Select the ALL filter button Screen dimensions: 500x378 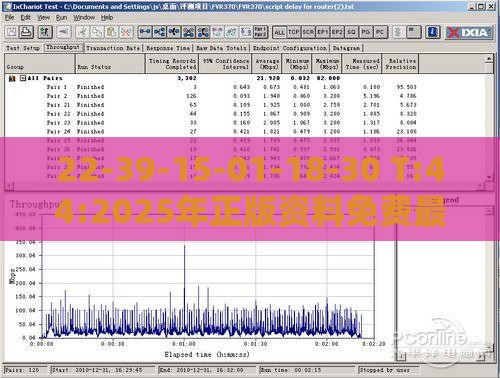[279, 32]
